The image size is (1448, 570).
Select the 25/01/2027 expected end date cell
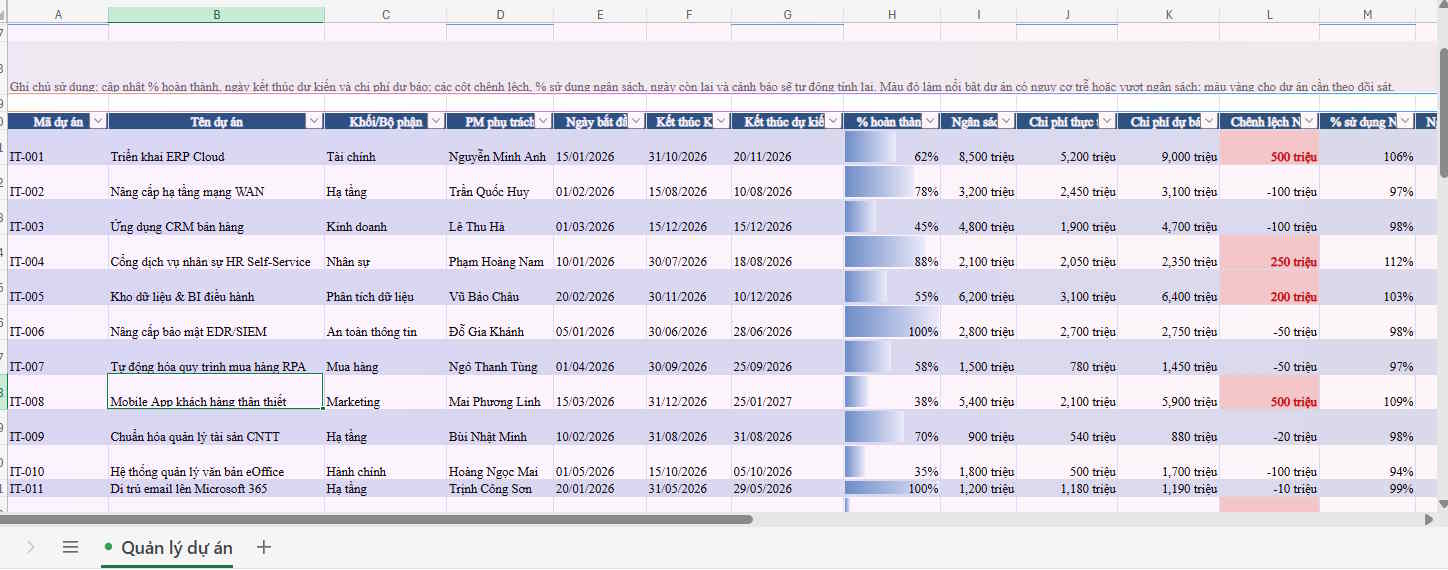(787, 392)
